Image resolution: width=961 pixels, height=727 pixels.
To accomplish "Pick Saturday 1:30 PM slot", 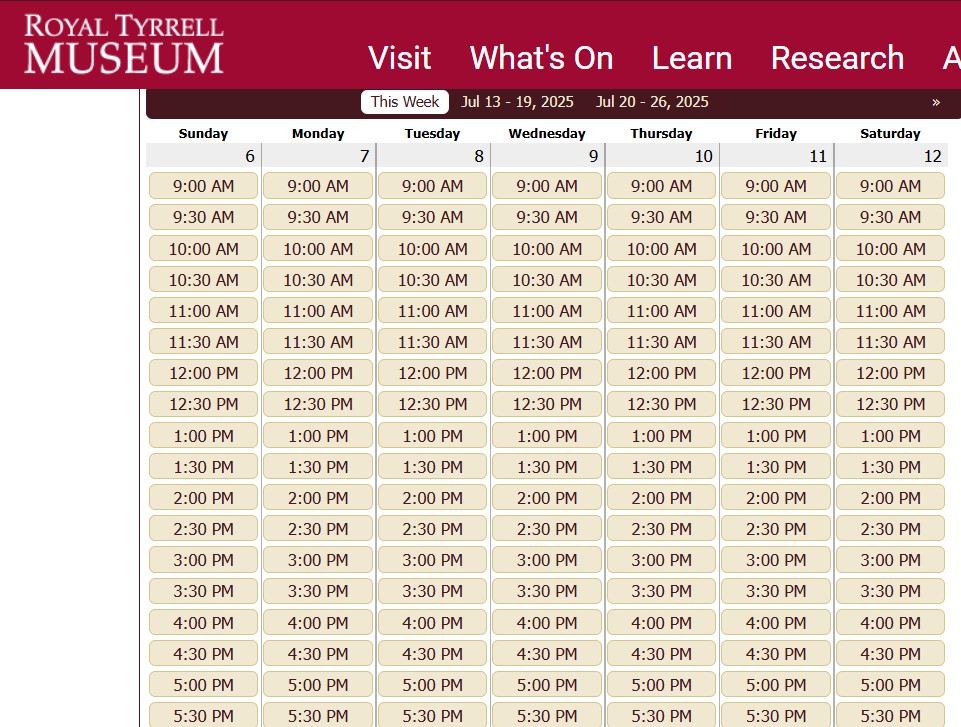I will (891, 467).
